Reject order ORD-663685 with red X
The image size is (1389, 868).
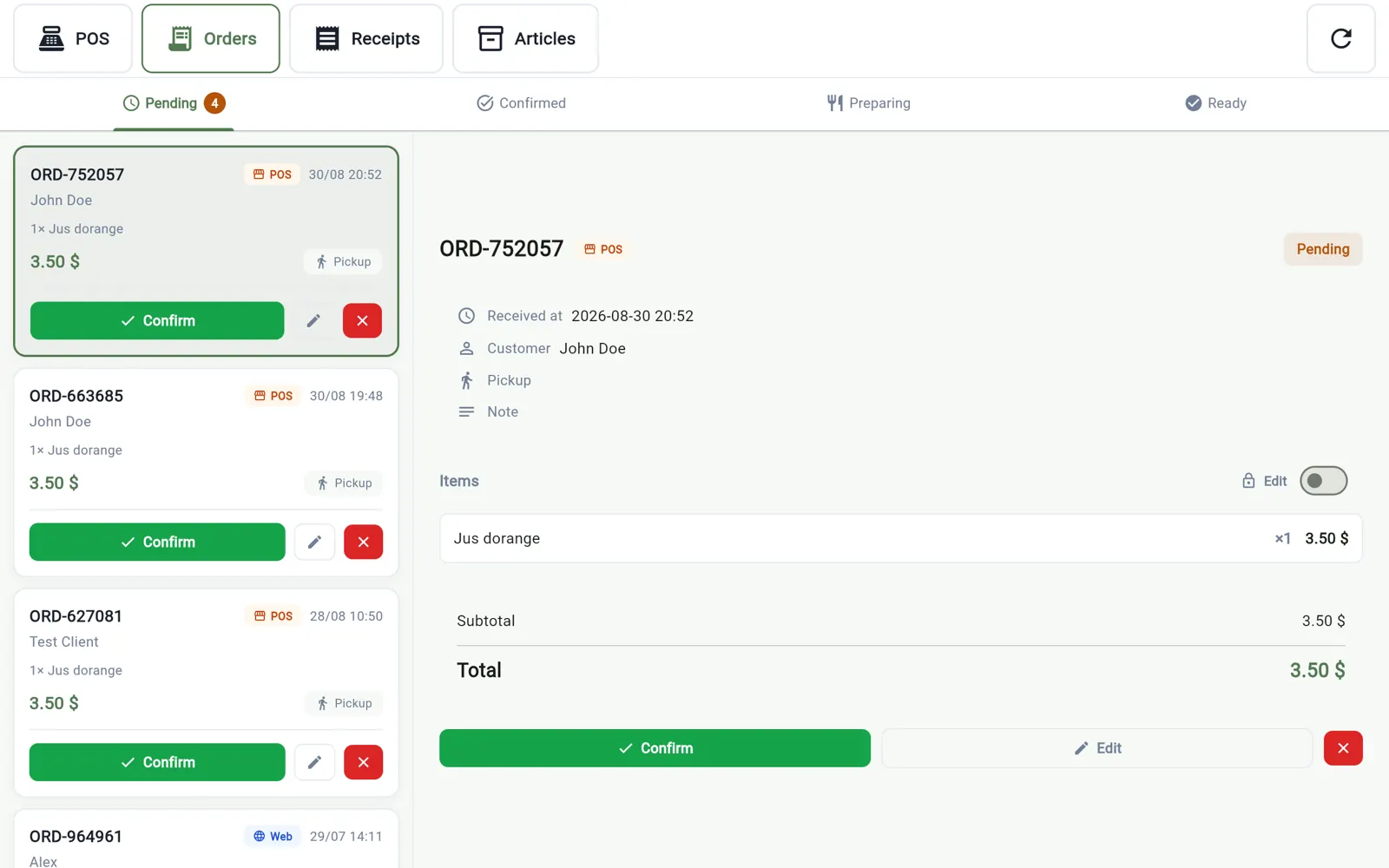point(363,542)
